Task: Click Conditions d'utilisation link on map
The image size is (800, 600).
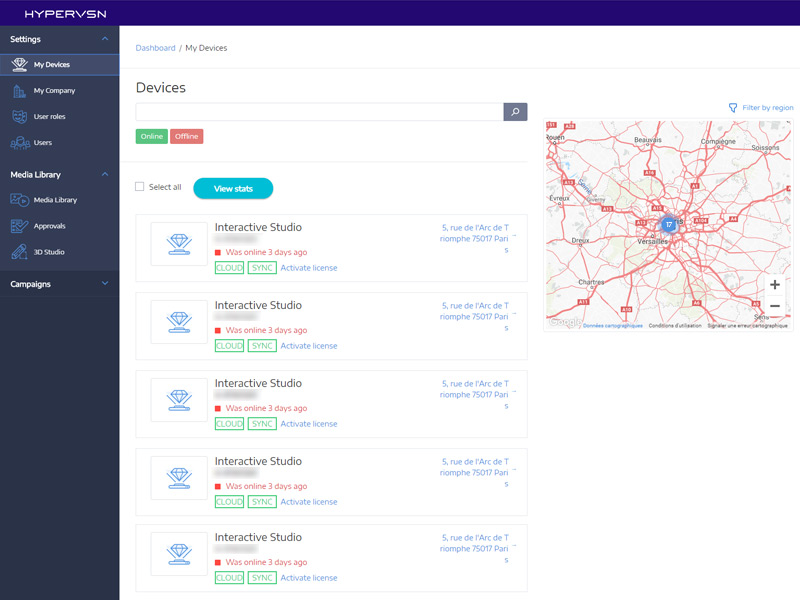Action: [674, 326]
